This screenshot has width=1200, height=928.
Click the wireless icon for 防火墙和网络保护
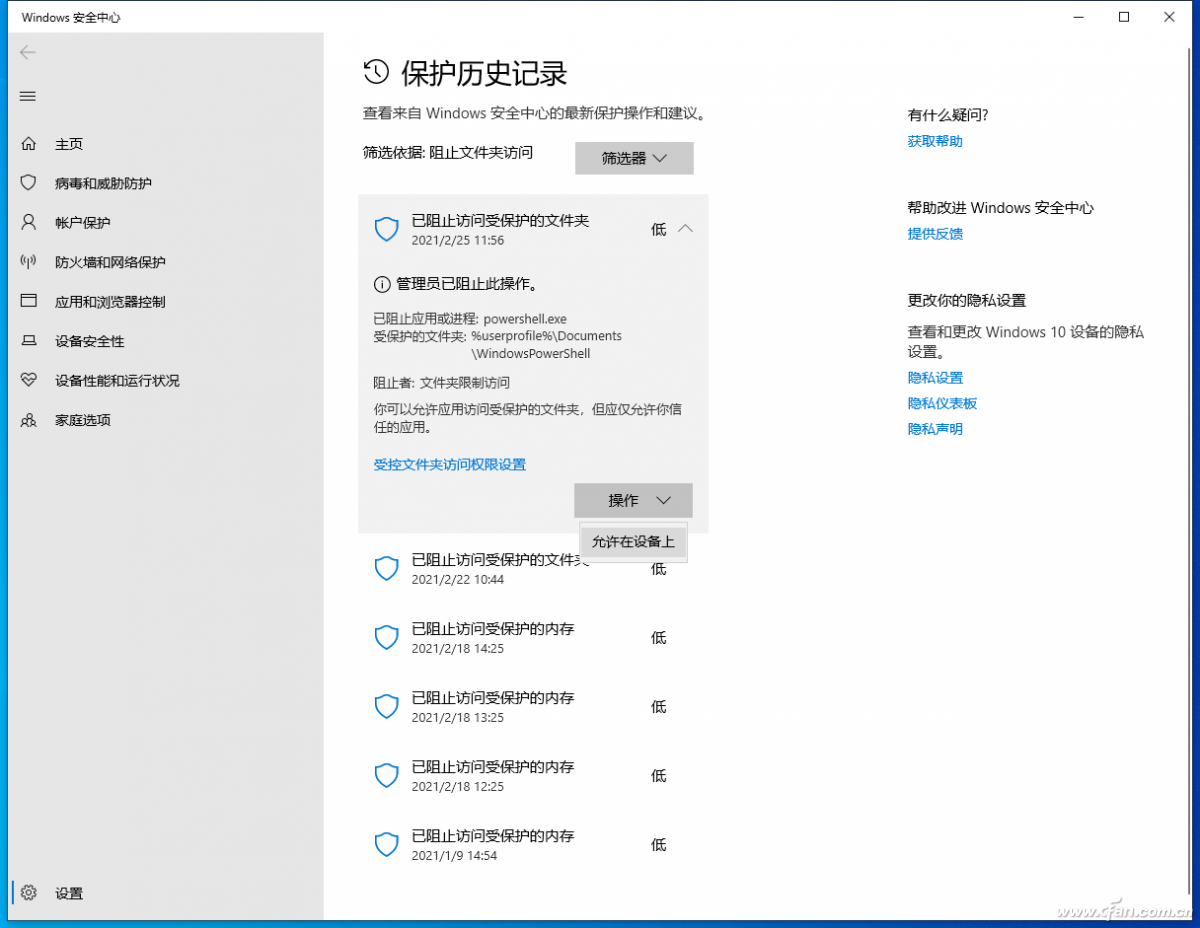pyautogui.click(x=29, y=262)
